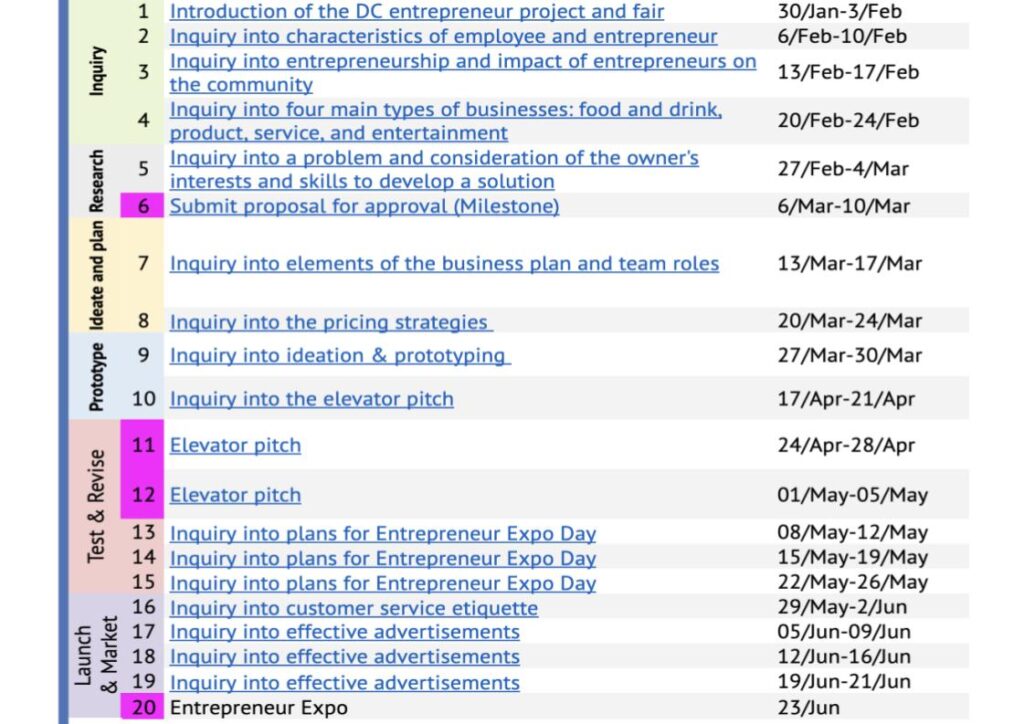The width and height of the screenshot is (1024, 724).
Task: Open link about characteristics of employee and entrepreneur
Action: [x=443, y=37]
